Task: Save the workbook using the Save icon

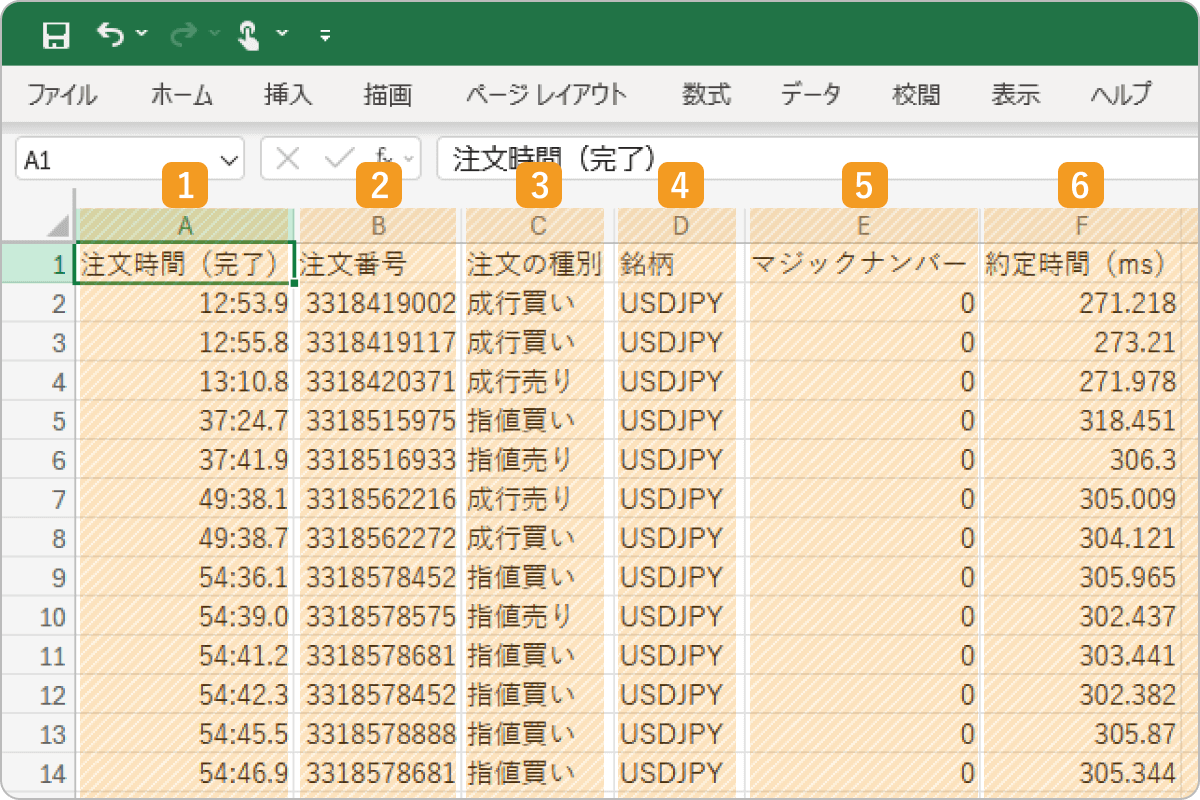Action: (55, 33)
